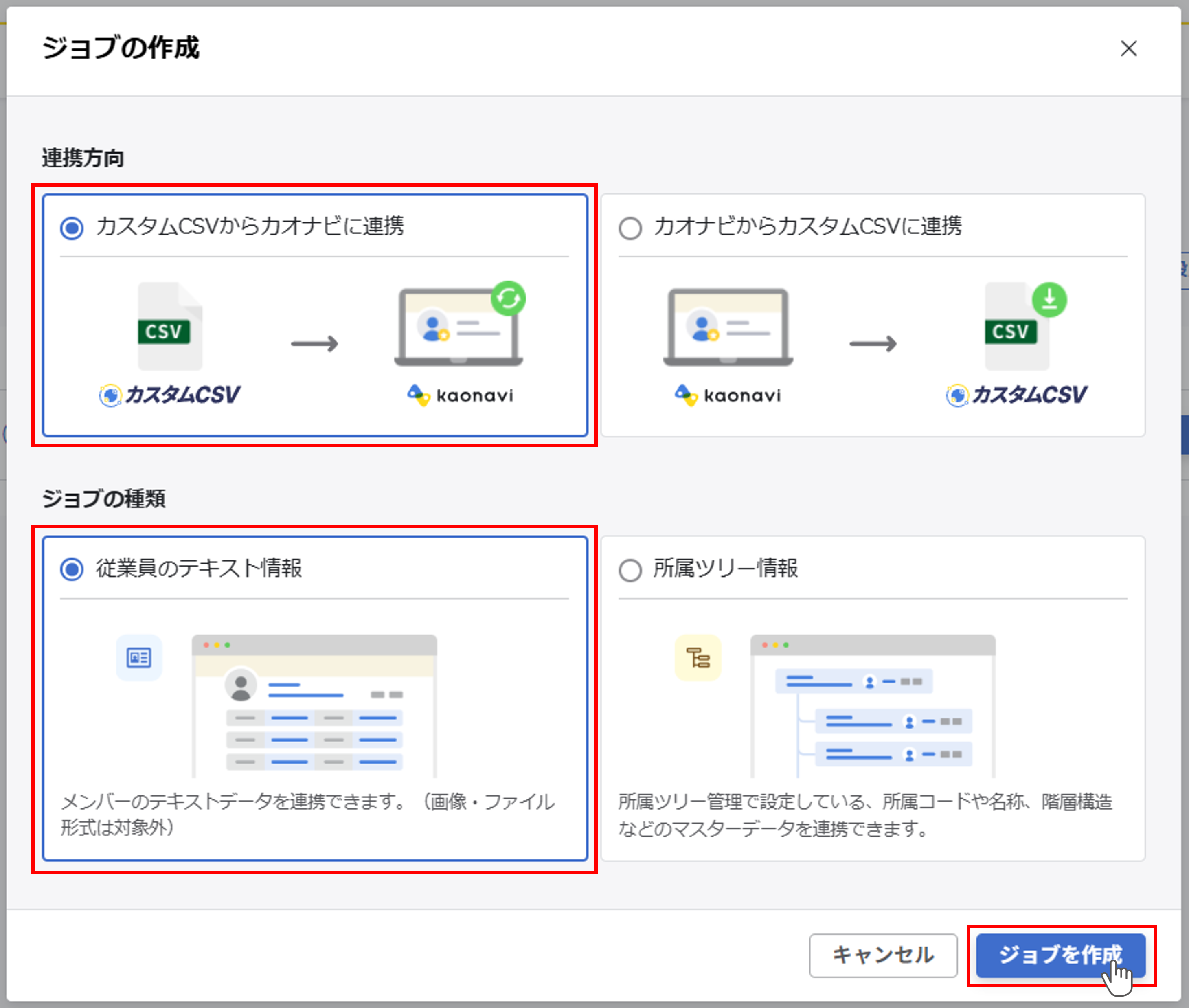Click the employee text info preview illustration
1189x1008 pixels.
314,706
